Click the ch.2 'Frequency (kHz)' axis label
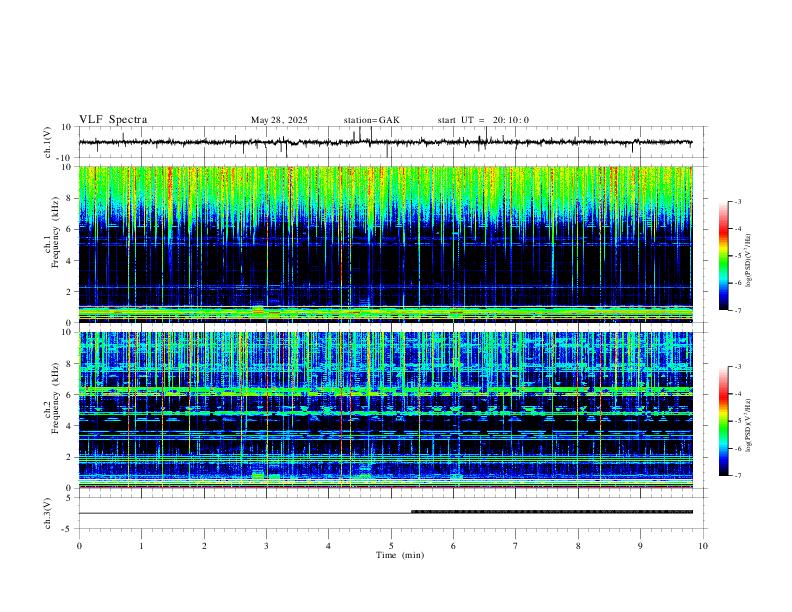This screenshot has width=792, height=612. pos(56,397)
